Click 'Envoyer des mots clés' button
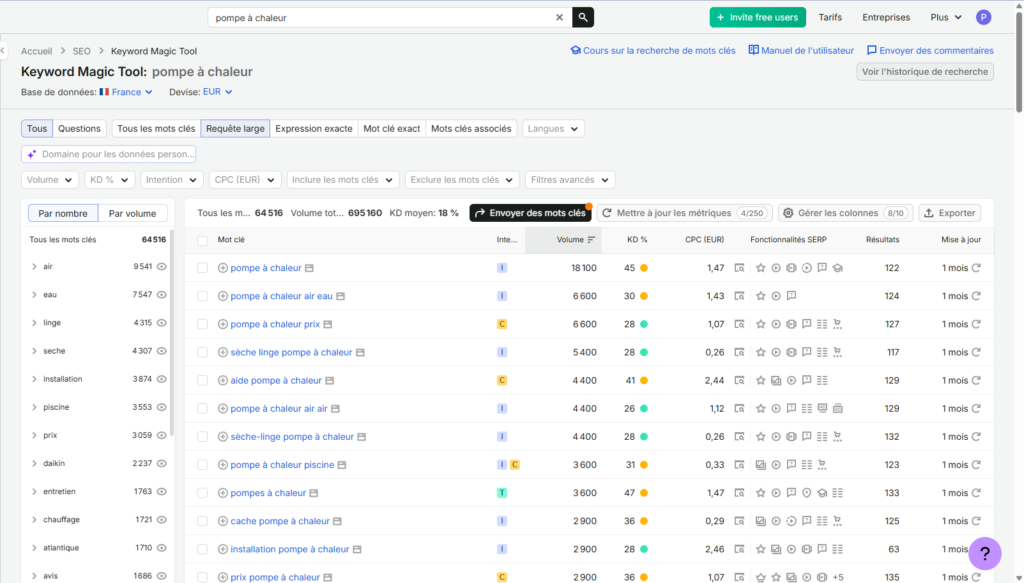Viewport: 1024px width, 583px height. click(530, 213)
